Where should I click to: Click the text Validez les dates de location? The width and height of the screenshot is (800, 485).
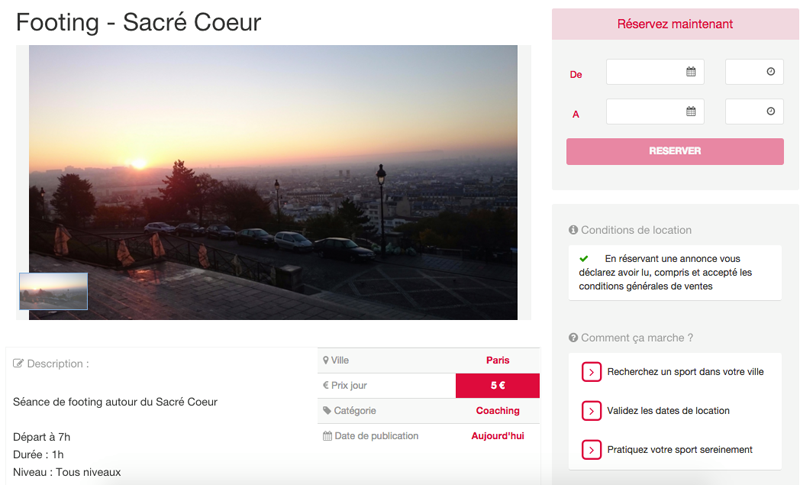[668, 411]
